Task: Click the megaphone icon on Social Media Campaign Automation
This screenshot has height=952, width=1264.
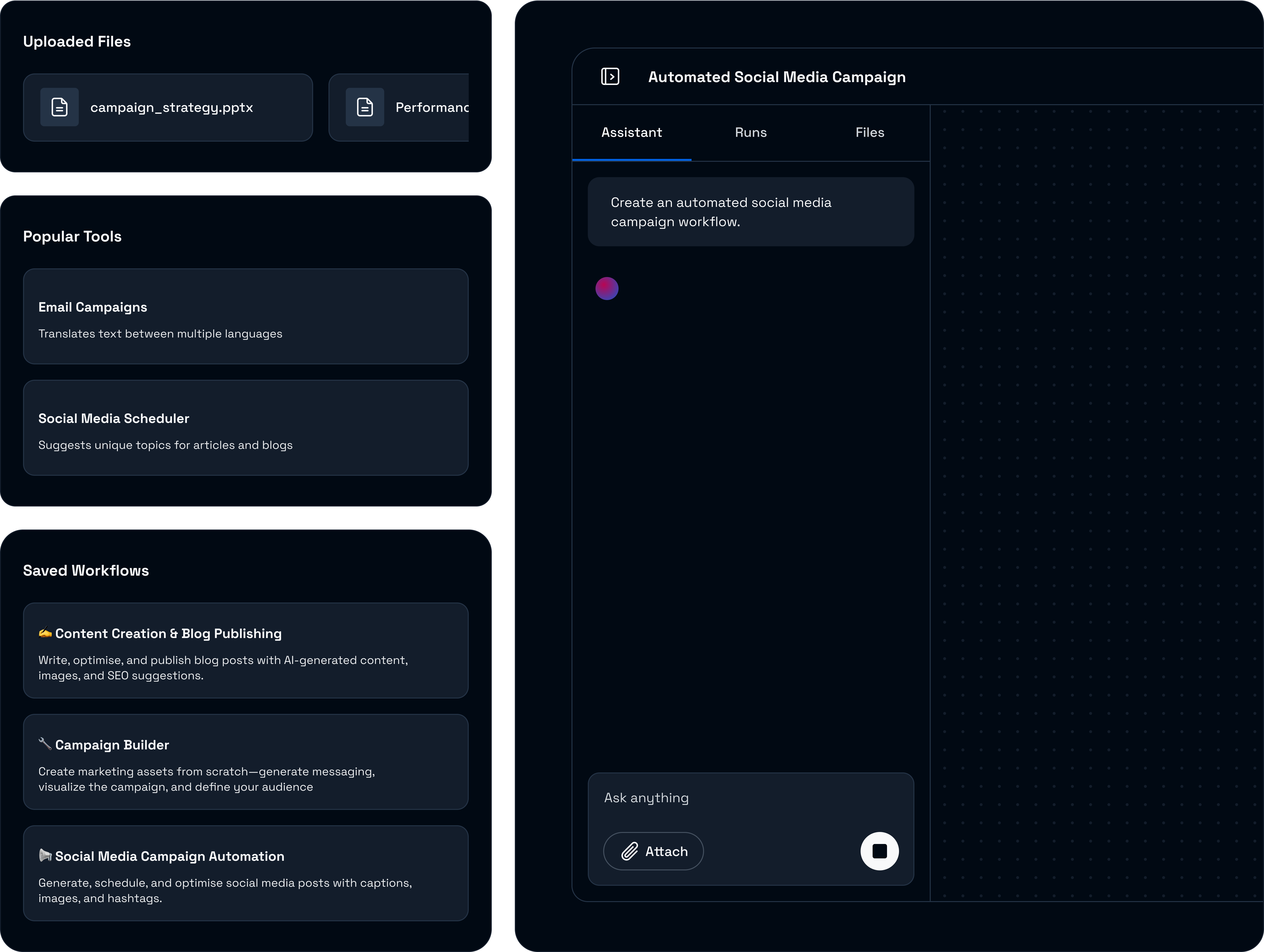Action: click(x=45, y=856)
